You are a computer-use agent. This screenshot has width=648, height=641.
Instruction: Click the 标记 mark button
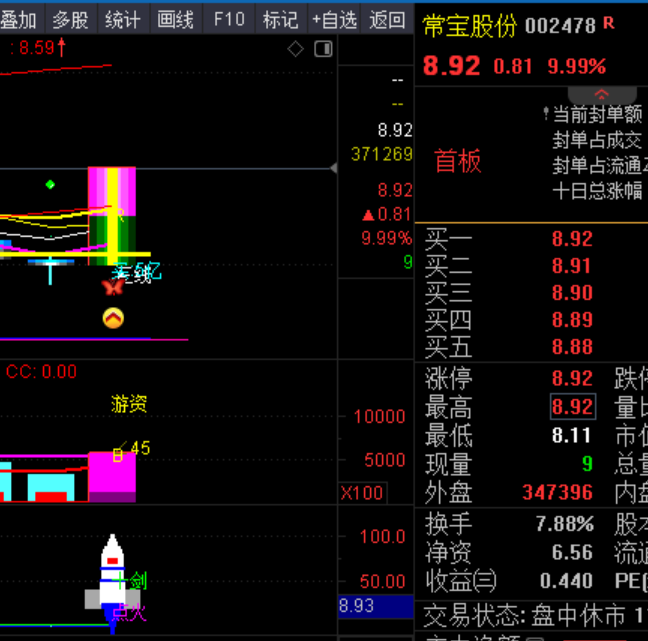click(x=281, y=19)
